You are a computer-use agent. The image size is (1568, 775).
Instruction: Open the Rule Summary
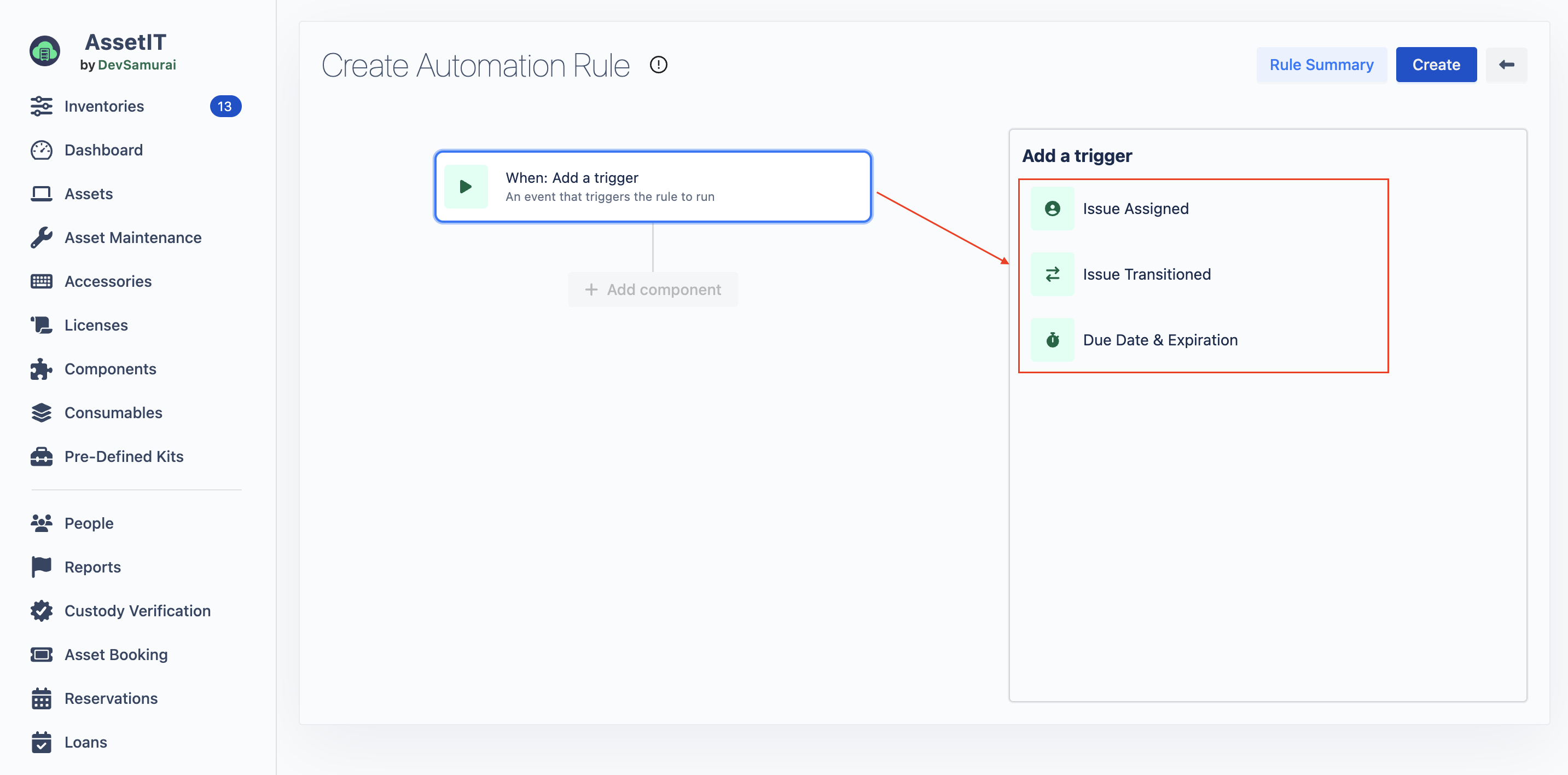click(1321, 65)
